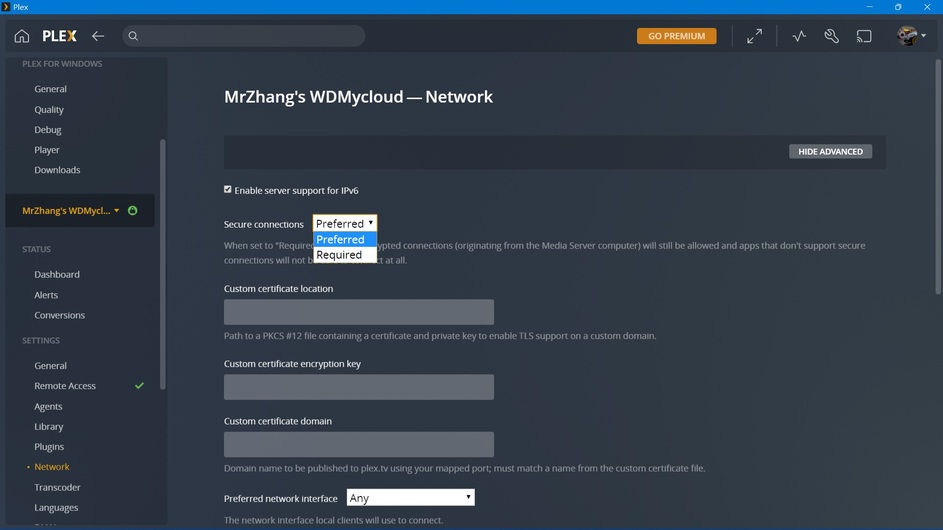
Task: Choose Preferred in the secure connections list
Action: pyautogui.click(x=345, y=239)
